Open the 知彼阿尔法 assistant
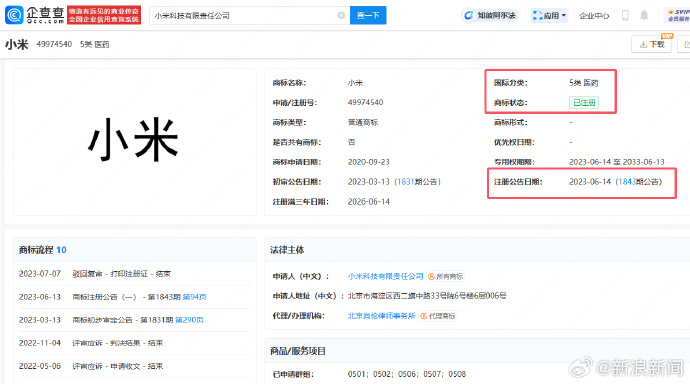Screen dimensions: 690x384 coord(490,15)
